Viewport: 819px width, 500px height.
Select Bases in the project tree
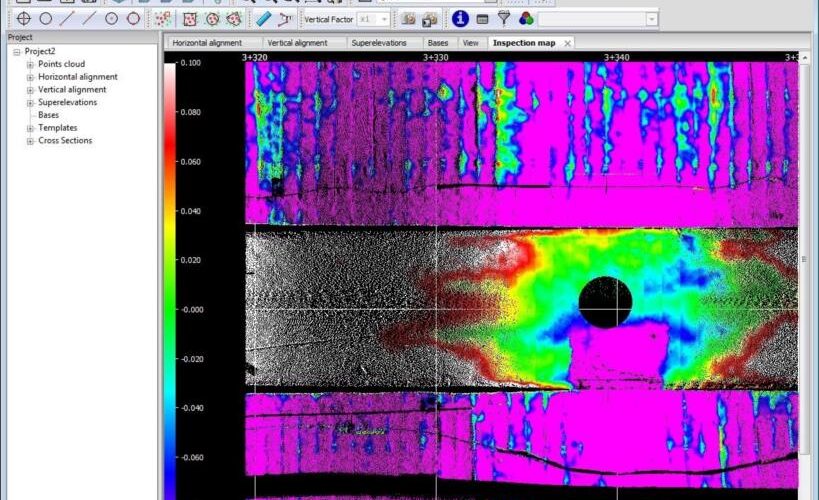(x=48, y=115)
